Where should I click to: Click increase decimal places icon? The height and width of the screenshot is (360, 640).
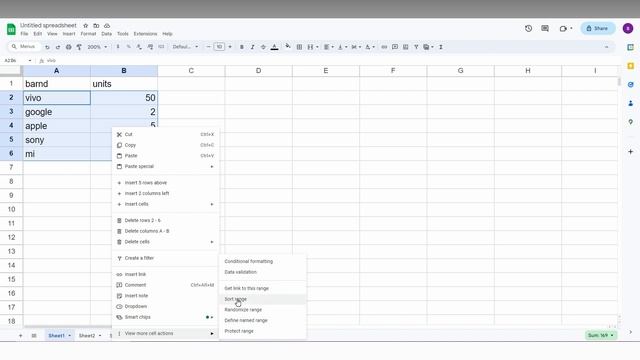point(150,47)
